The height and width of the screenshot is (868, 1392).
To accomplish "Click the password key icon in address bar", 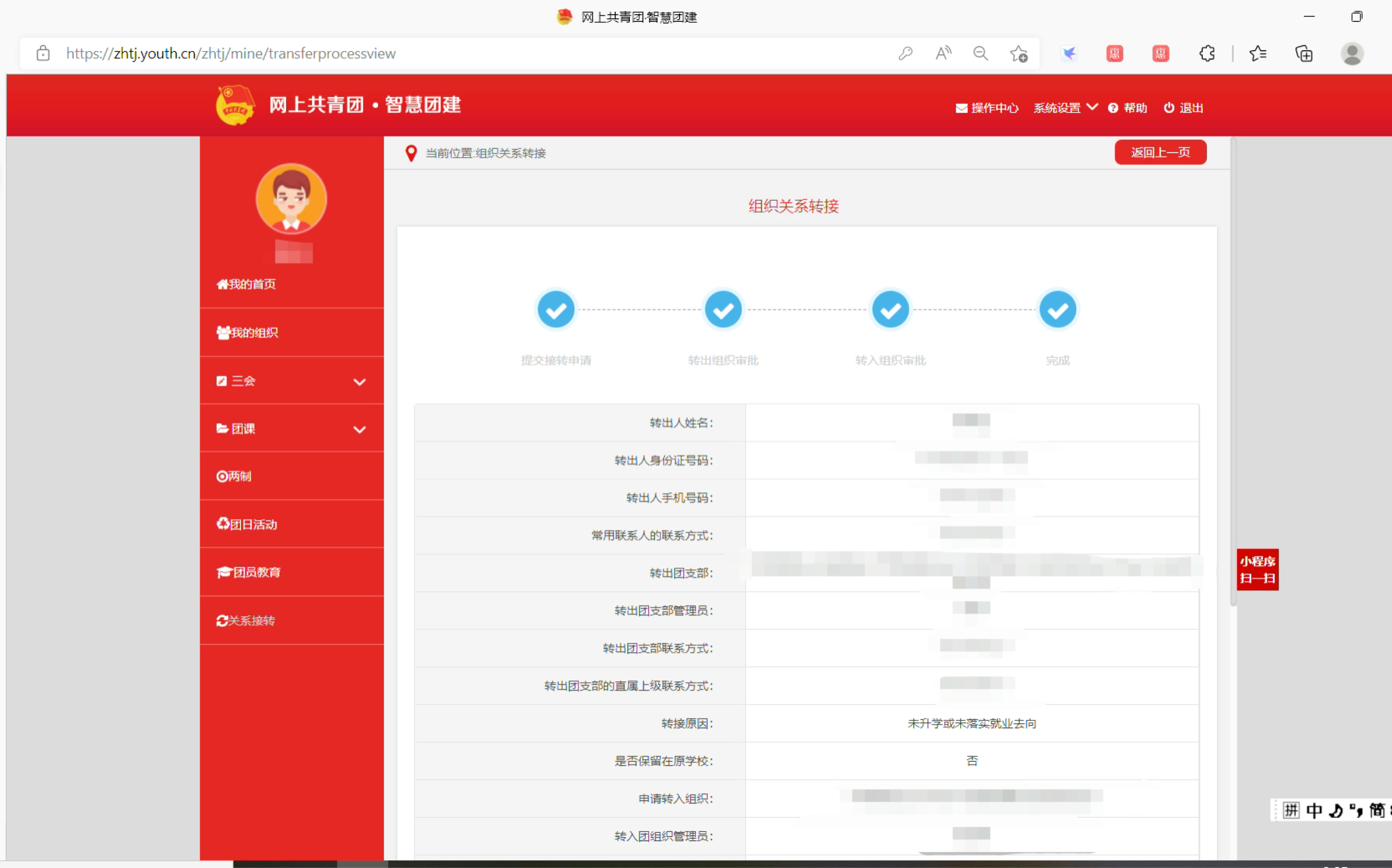I will point(905,53).
